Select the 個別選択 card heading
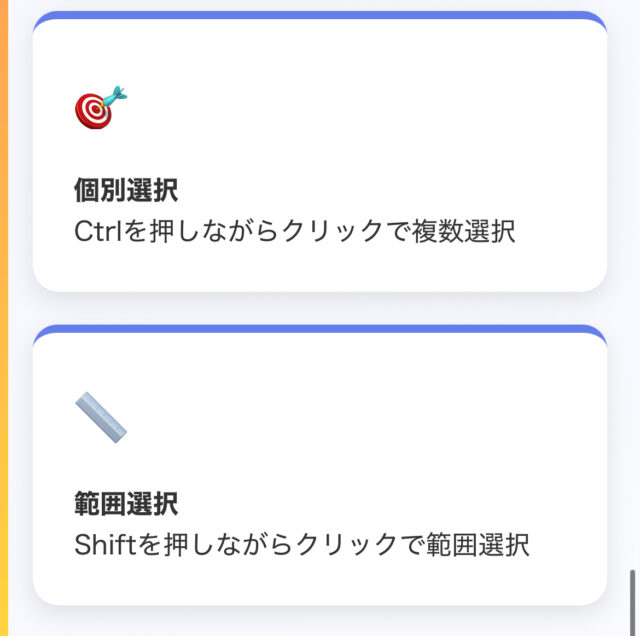The image size is (640, 636). coord(126,190)
